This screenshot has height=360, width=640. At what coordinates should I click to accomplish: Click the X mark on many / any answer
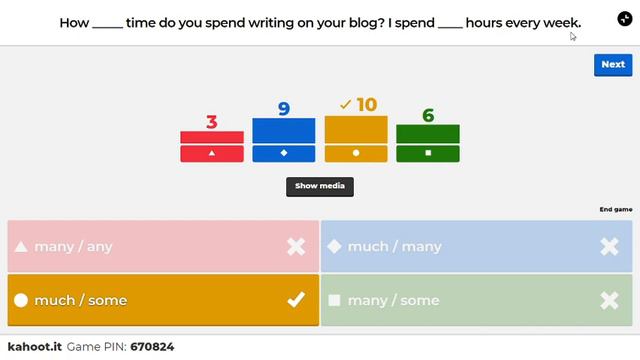click(x=296, y=247)
